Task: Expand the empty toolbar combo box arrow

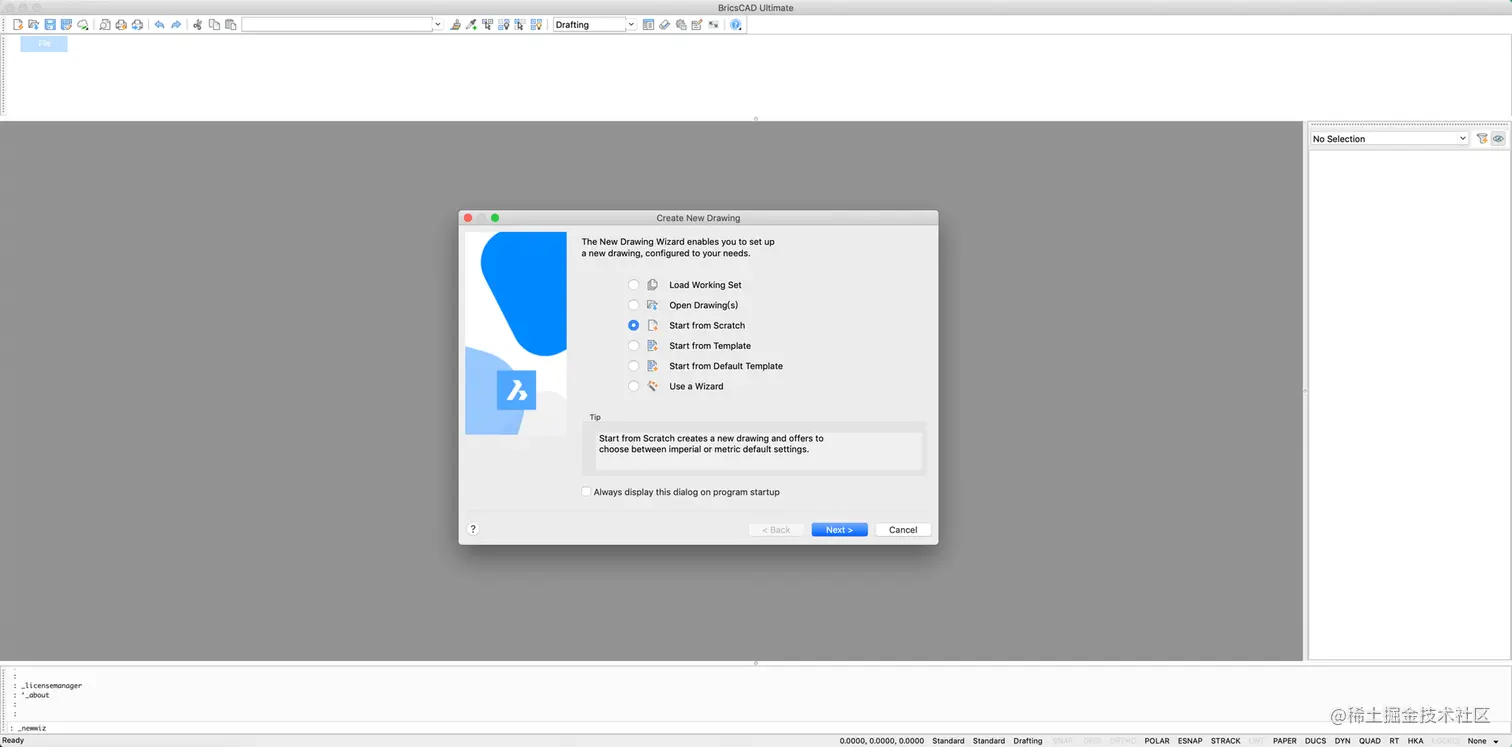Action: tap(437, 24)
